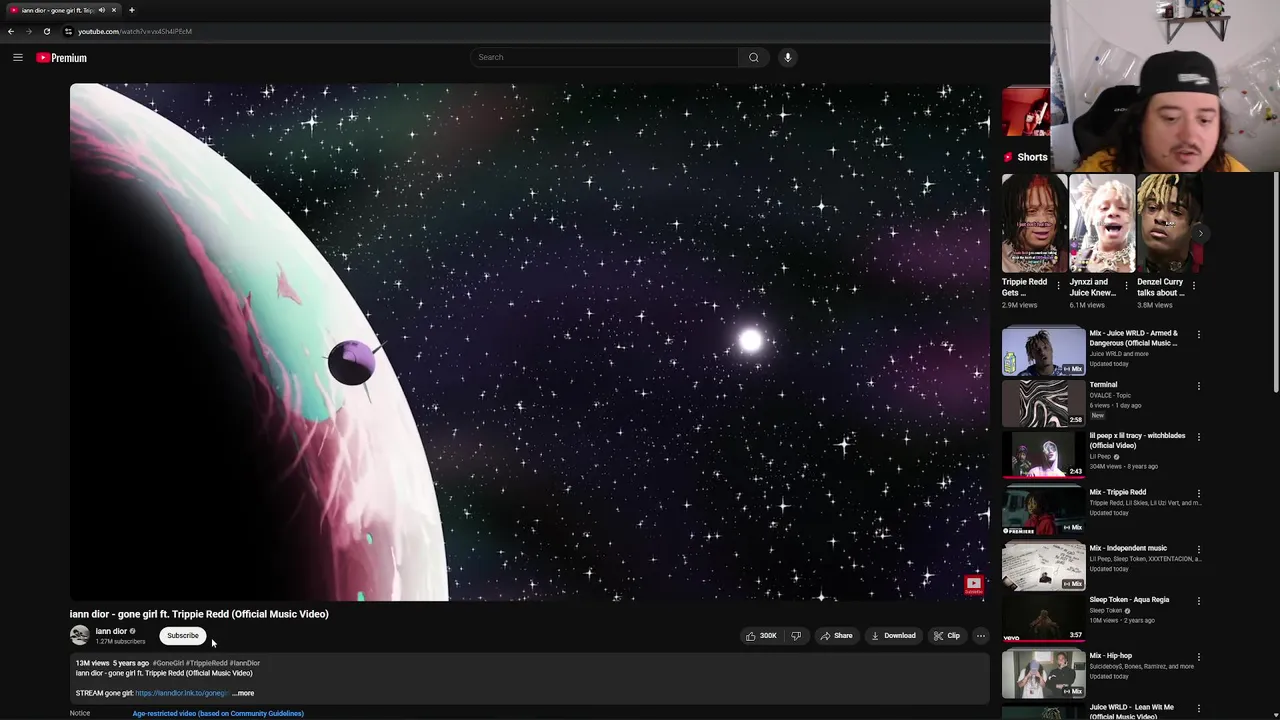This screenshot has height=720, width=1280.
Task: Open options for Juice WRLD Armed mix
Action: point(1198,335)
